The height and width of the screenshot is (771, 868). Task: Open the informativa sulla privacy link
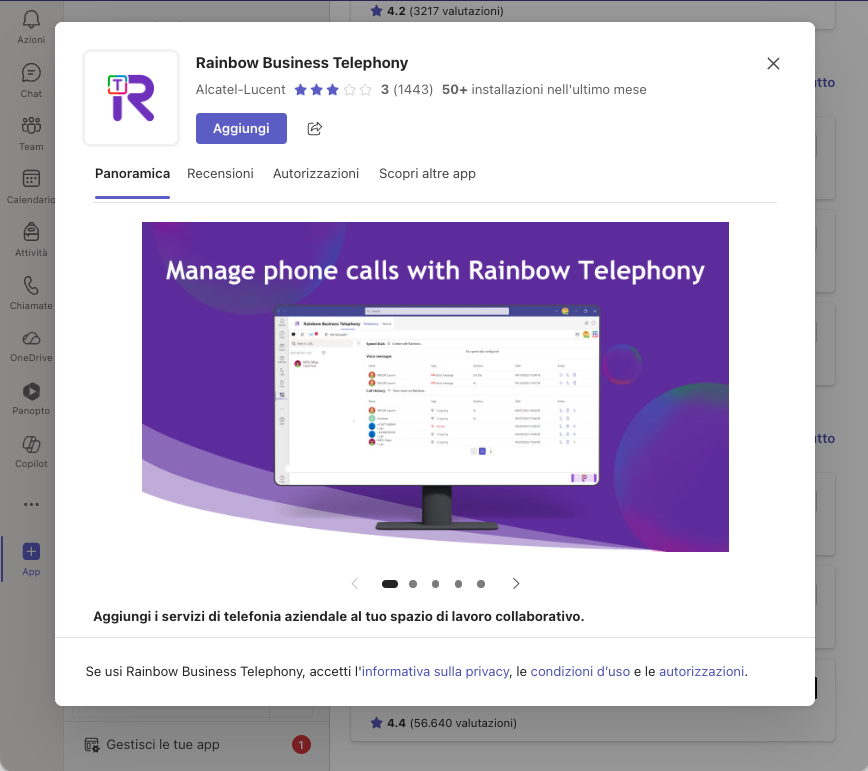[x=435, y=671]
